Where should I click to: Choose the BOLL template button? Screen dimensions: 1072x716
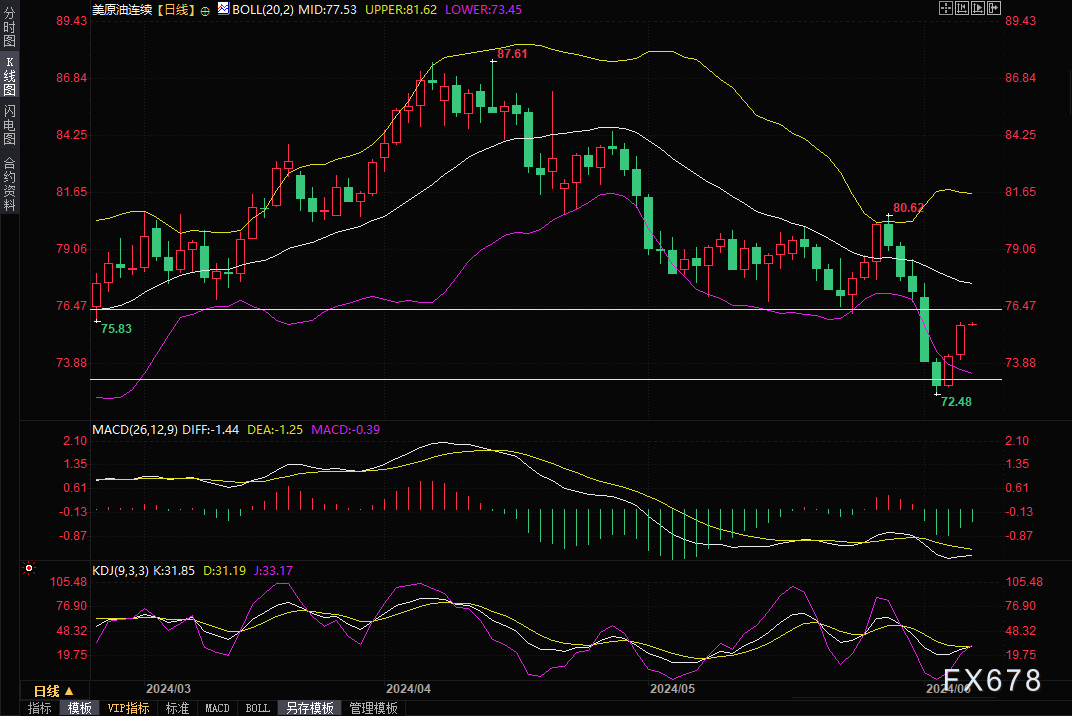(x=257, y=708)
